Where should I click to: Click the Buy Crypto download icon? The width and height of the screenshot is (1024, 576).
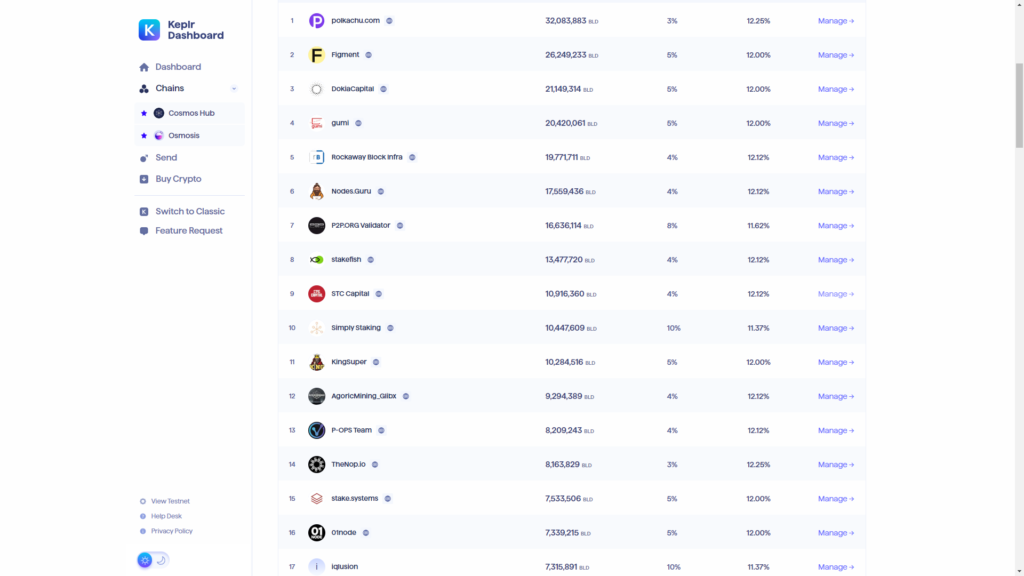pos(144,179)
